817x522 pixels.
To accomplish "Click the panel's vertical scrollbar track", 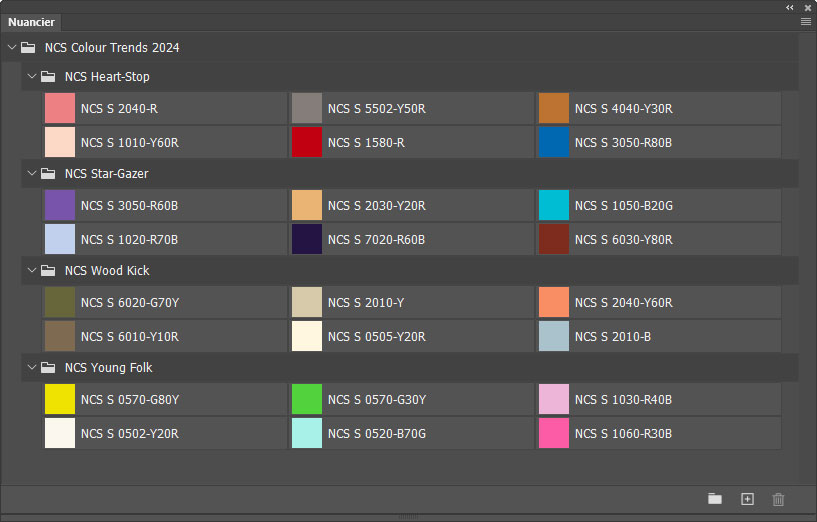I will coord(807,260).
